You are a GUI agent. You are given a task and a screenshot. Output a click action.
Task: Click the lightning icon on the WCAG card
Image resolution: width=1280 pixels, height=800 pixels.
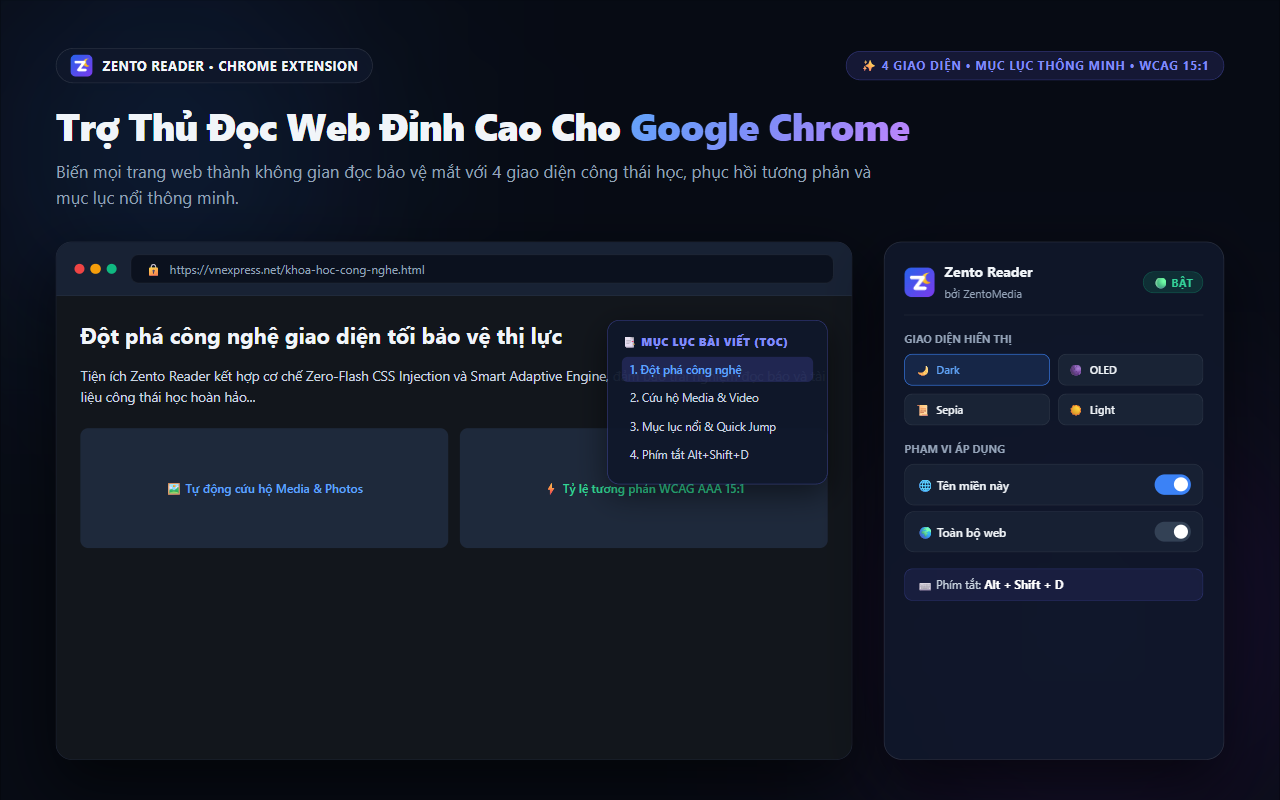pos(551,489)
